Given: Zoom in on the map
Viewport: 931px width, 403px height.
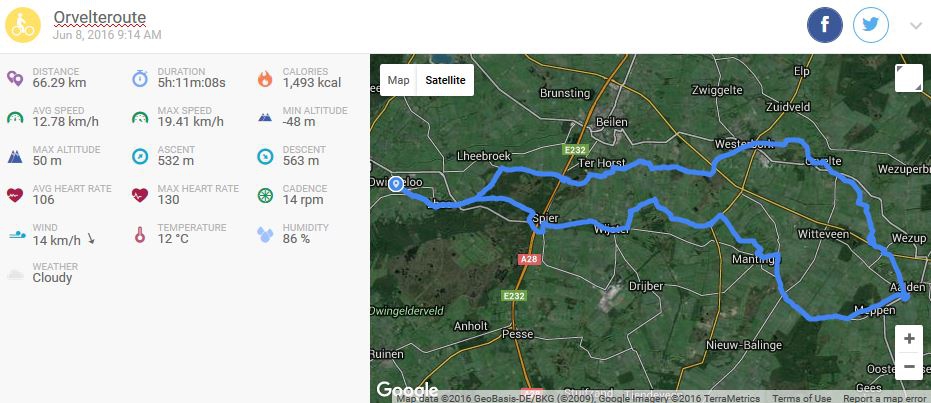Looking at the screenshot, I should pos(908,338).
